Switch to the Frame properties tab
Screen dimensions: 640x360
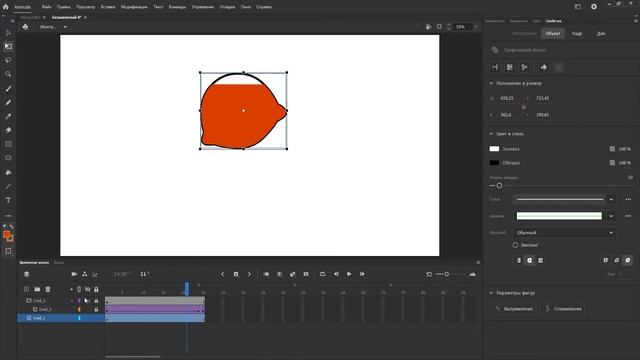577,33
